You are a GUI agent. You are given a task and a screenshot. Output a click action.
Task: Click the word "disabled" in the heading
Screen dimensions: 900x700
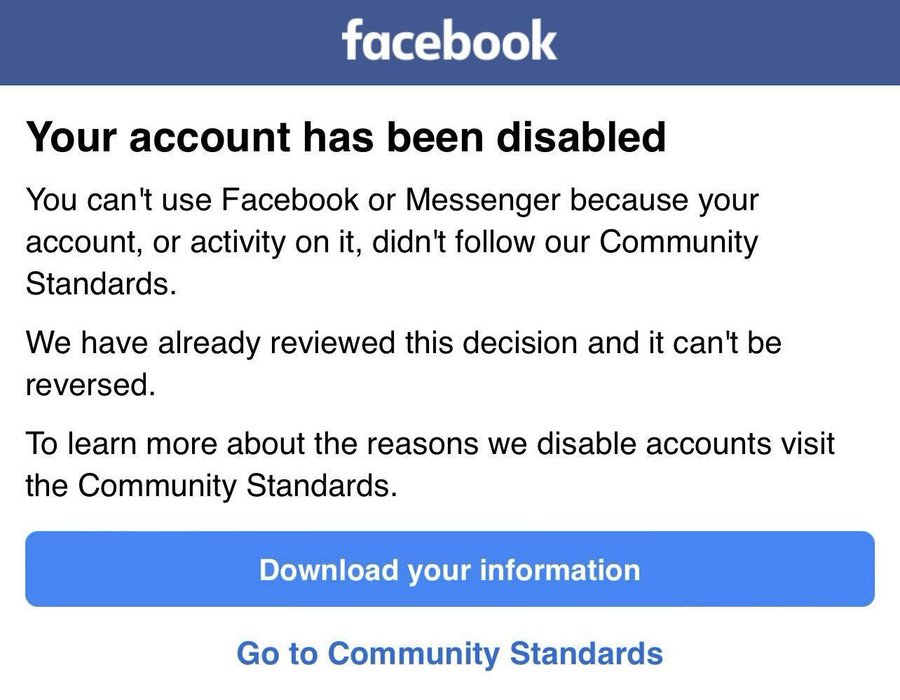[581, 137]
